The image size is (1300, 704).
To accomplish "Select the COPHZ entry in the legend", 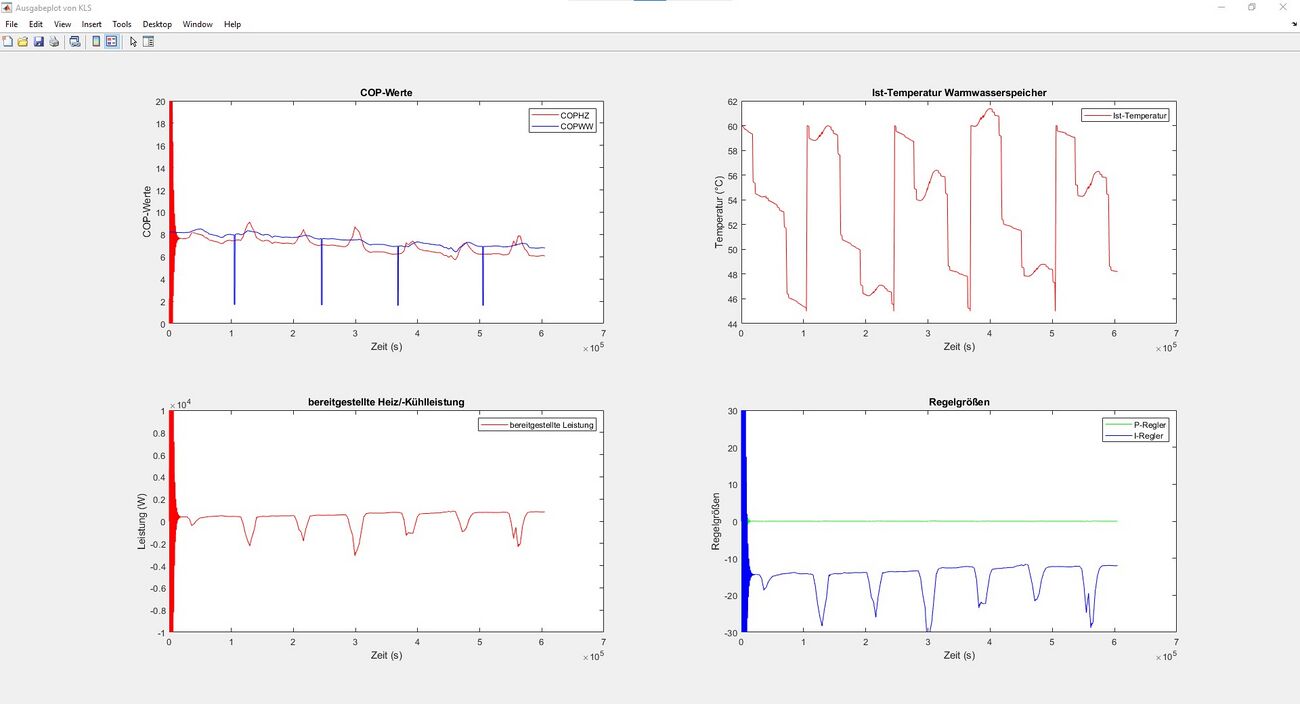I will (x=575, y=116).
